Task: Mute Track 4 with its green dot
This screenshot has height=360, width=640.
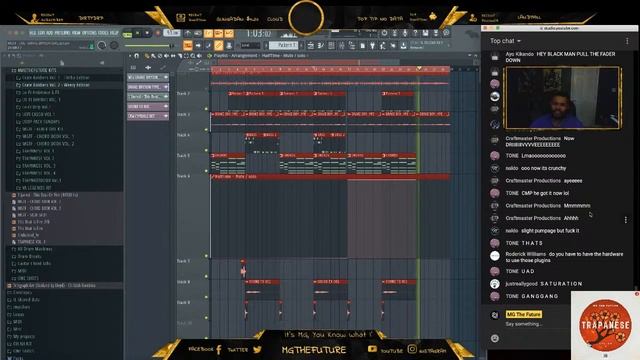Action: coord(206,150)
